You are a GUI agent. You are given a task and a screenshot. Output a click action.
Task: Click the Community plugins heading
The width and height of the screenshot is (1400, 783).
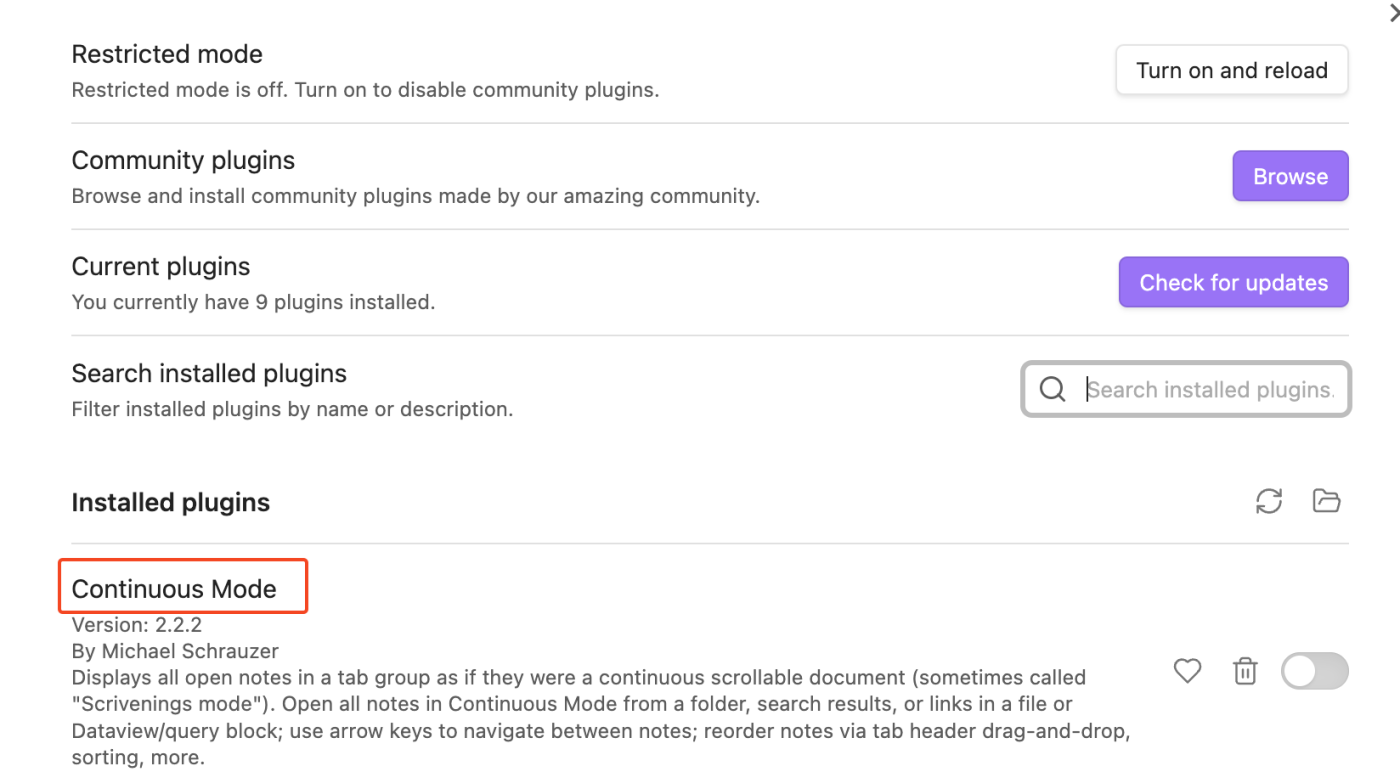[183, 160]
